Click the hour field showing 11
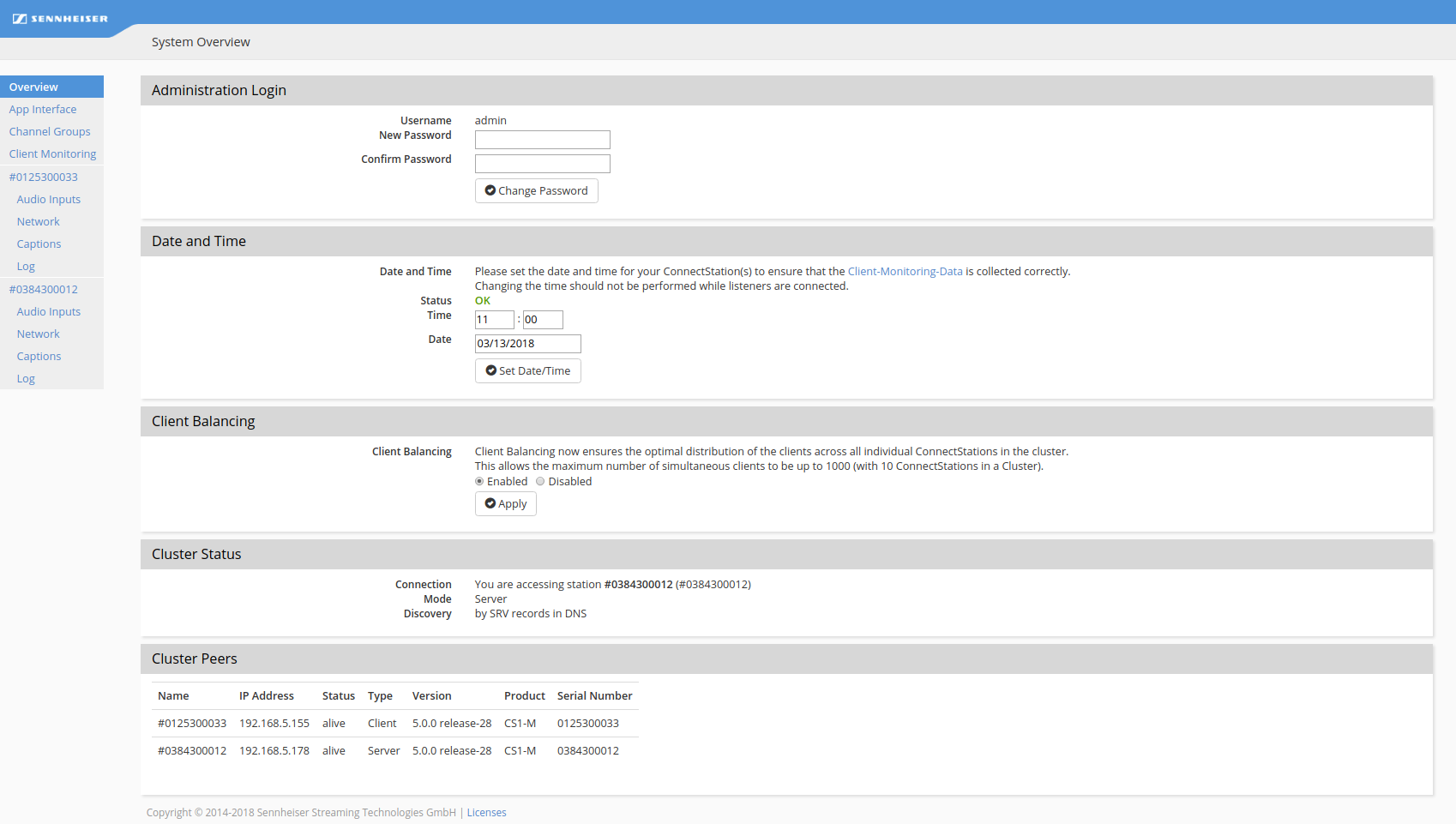Image resolution: width=1456 pixels, height=824 pixels. pos(494,320)
